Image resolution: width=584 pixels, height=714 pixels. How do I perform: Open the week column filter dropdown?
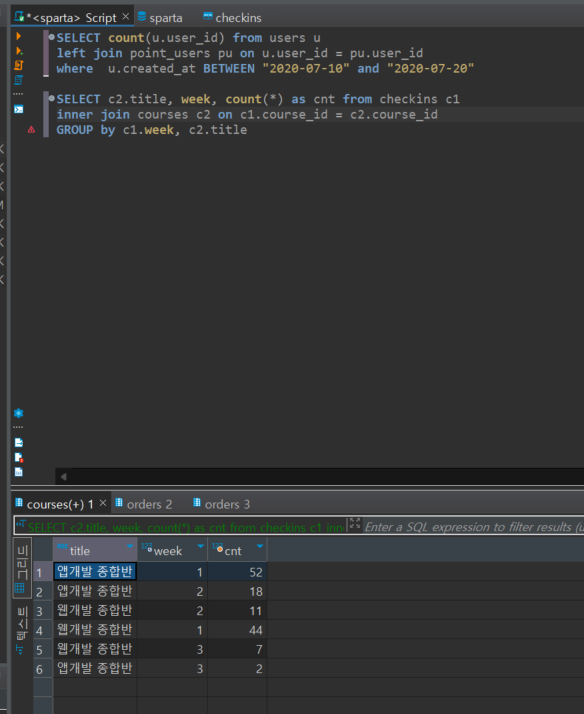pyautogui.click(x=200, y=546)
